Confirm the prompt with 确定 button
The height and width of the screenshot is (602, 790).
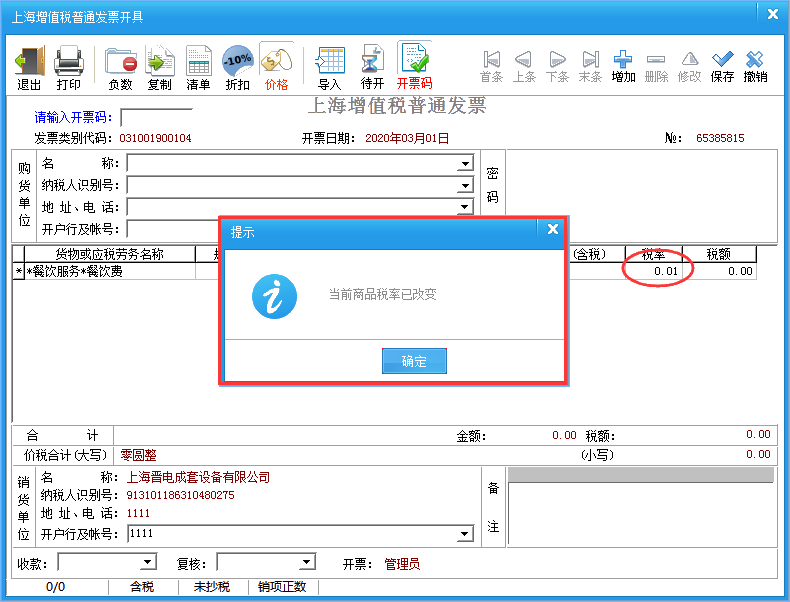[414, 361]
